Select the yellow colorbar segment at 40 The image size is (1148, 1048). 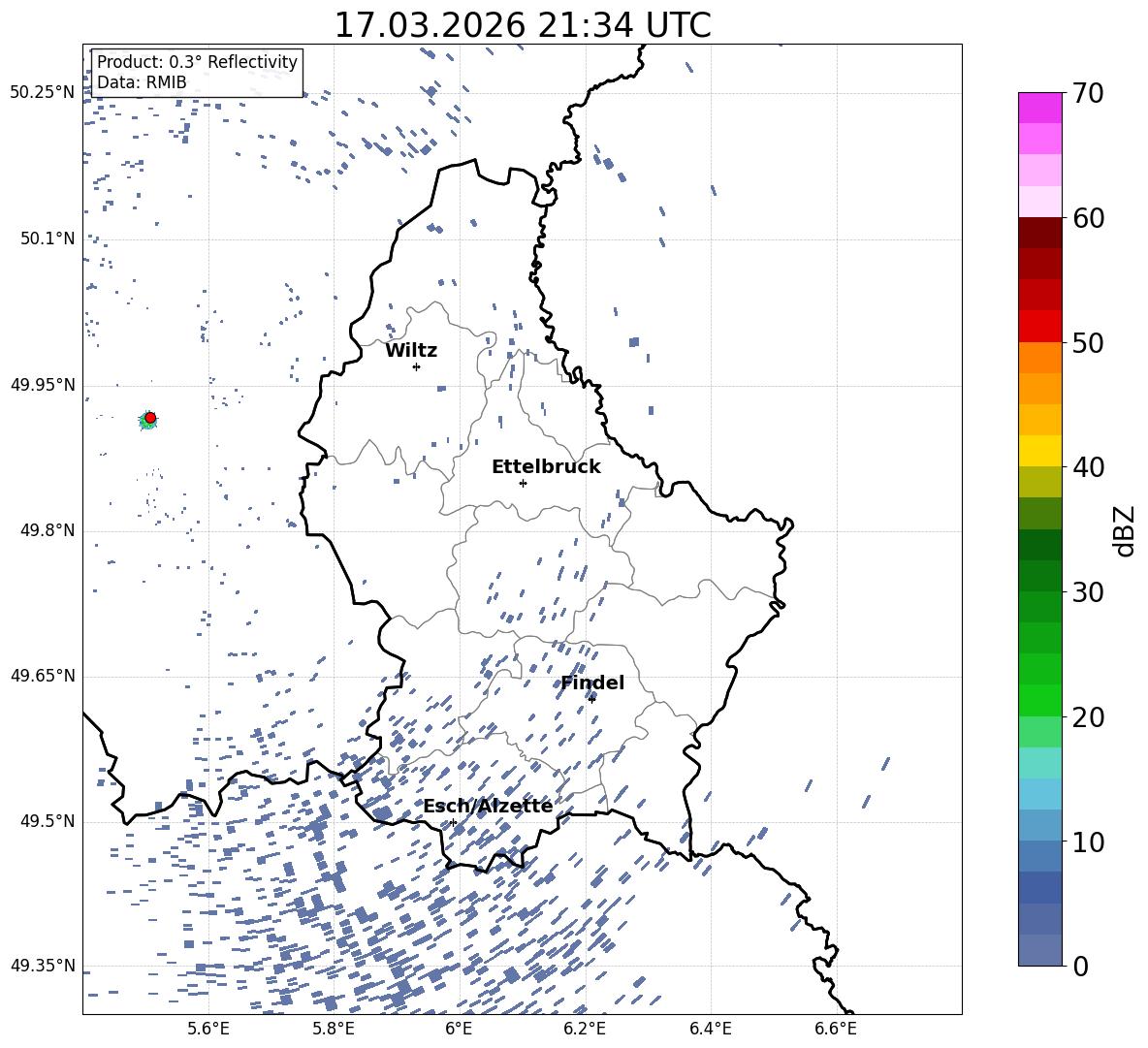[x=1039, y=451]
